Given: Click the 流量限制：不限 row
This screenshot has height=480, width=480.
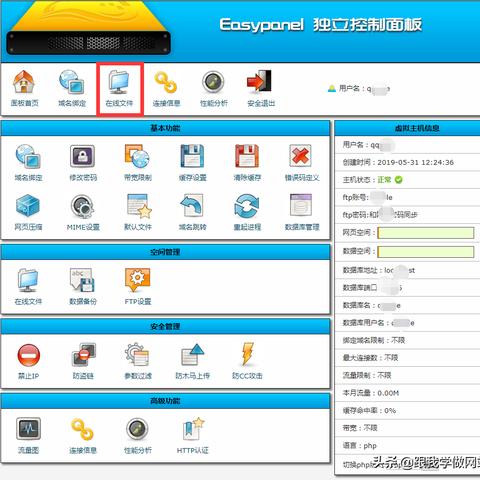Looking at the screenshot, I should pos(407,375).
